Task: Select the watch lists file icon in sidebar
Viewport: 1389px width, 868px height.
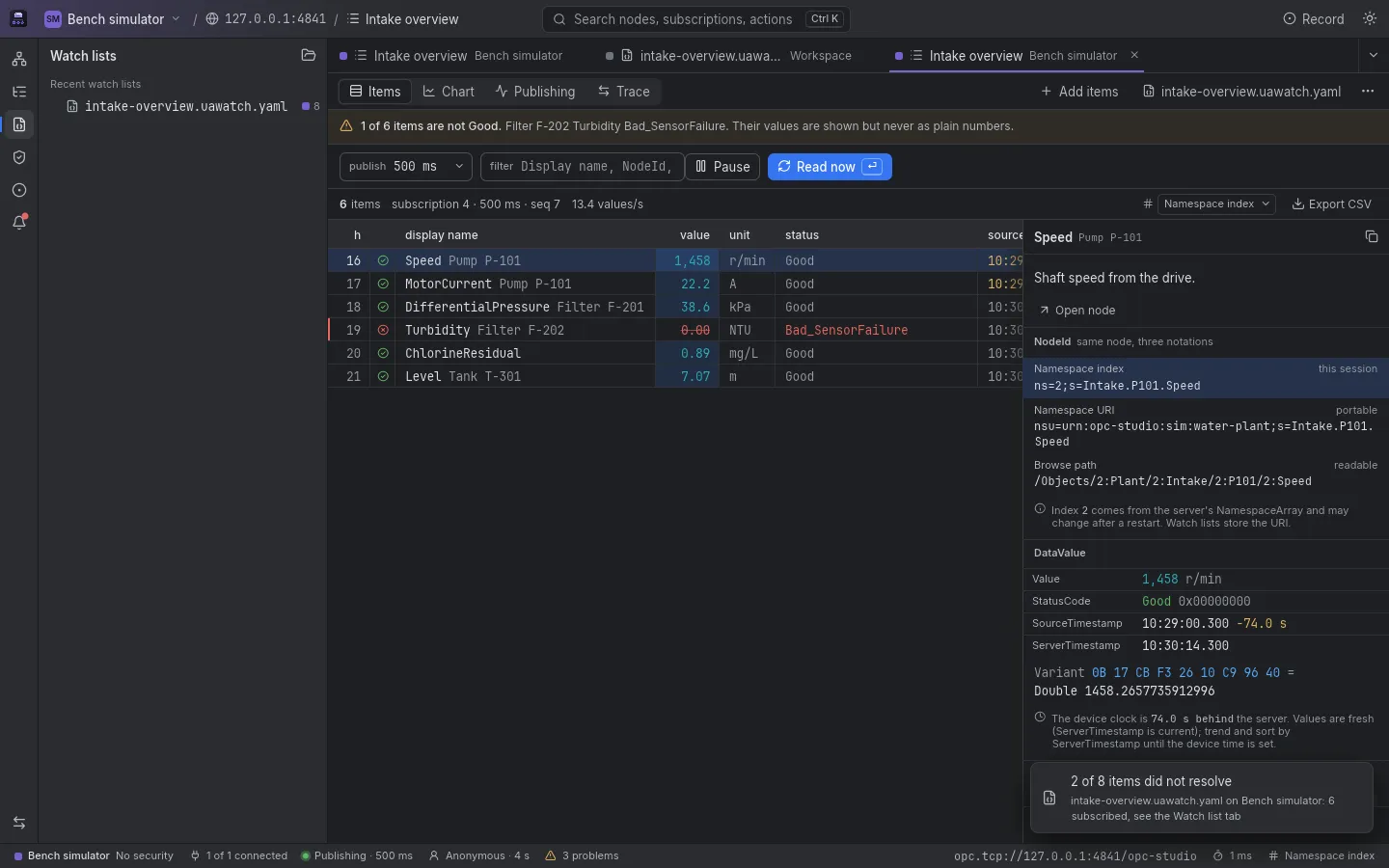Action: tap(18, 124)
